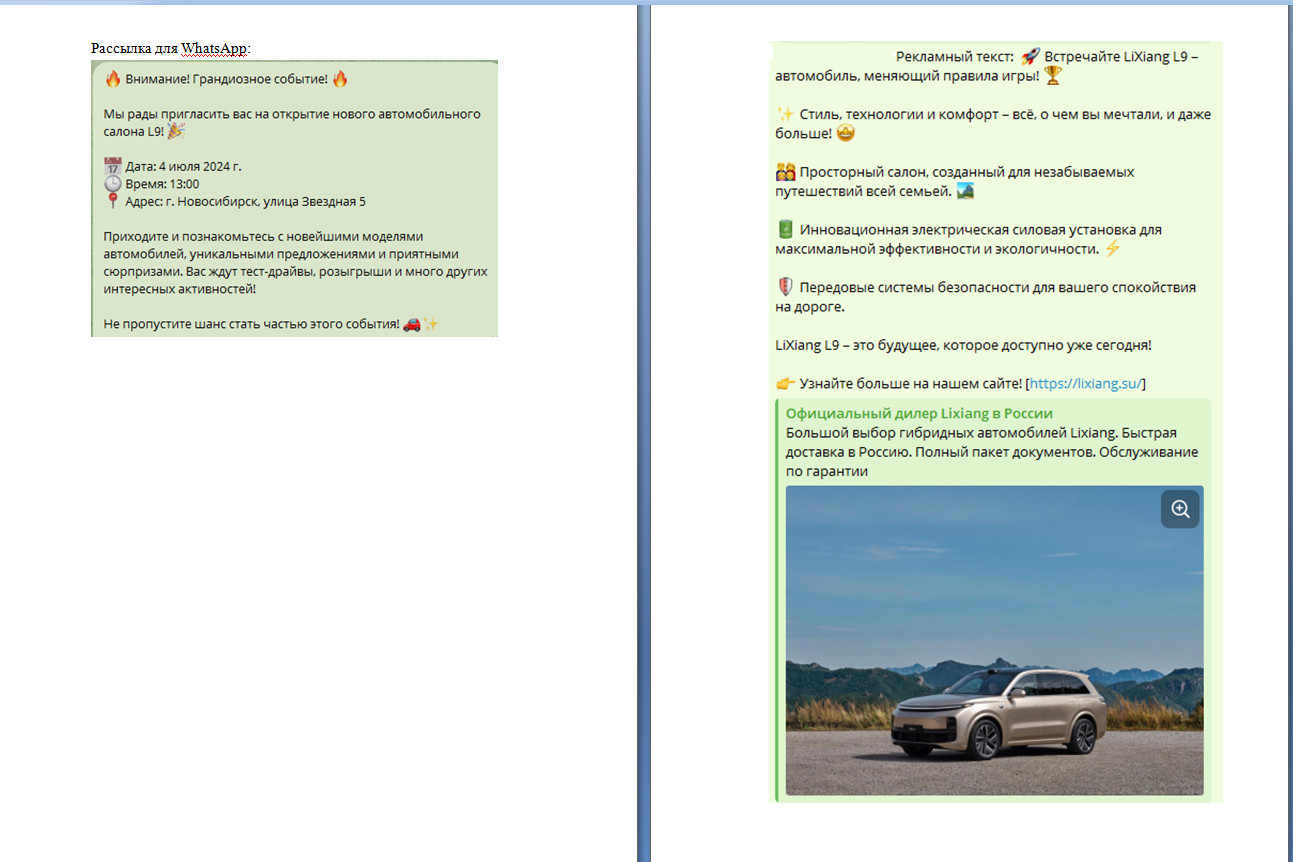Click the family emoji before 'Просторный салон'

785,172
